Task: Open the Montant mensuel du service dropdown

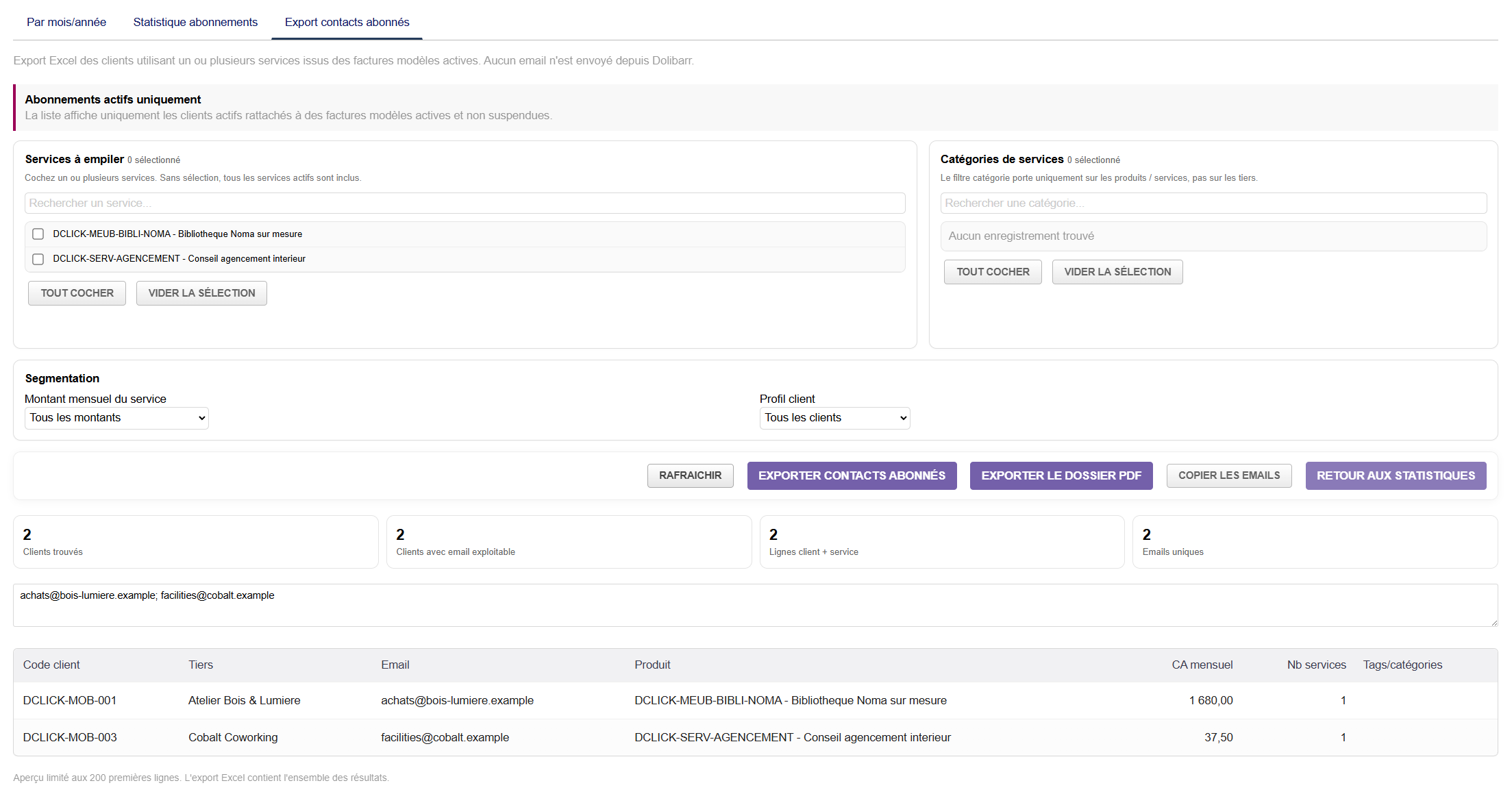Action: (x=116, y=418)
